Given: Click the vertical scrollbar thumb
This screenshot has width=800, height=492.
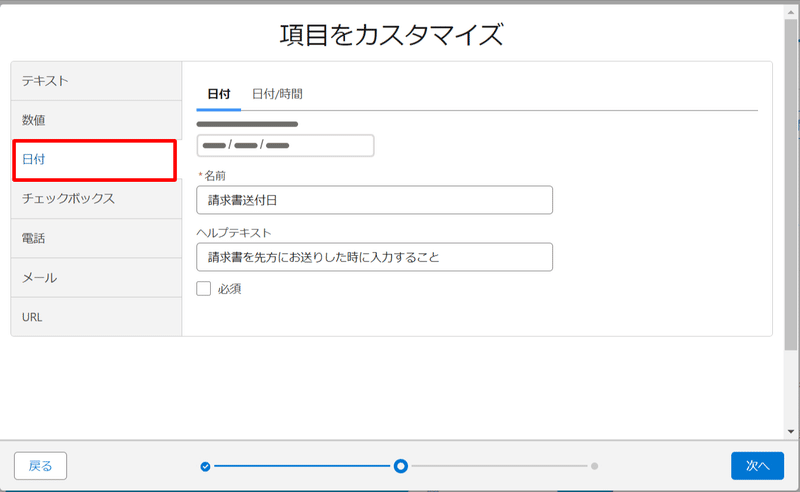Looking at the screenshot, I should click(791, 185).
